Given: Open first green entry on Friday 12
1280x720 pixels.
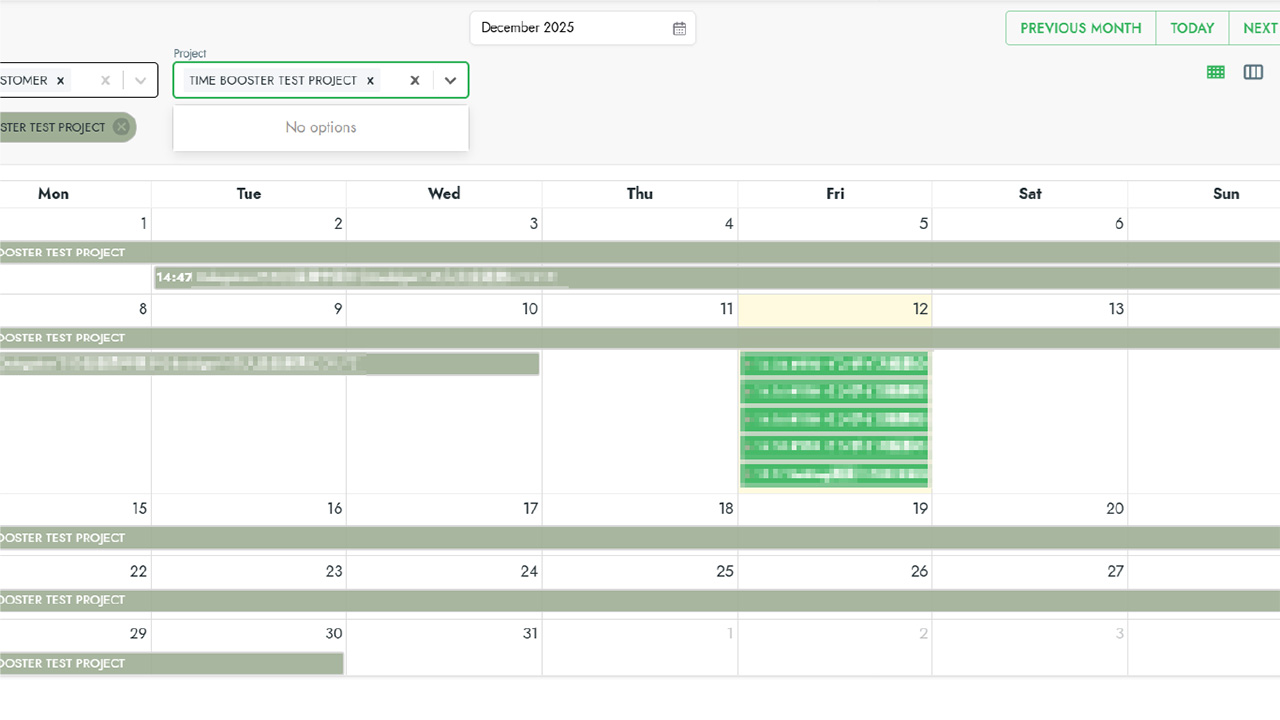Looking at the screenshot, I should pos(834,363).
